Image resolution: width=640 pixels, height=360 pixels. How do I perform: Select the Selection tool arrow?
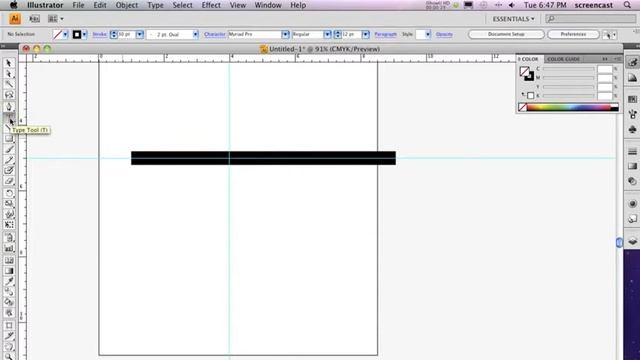point(9,63)
